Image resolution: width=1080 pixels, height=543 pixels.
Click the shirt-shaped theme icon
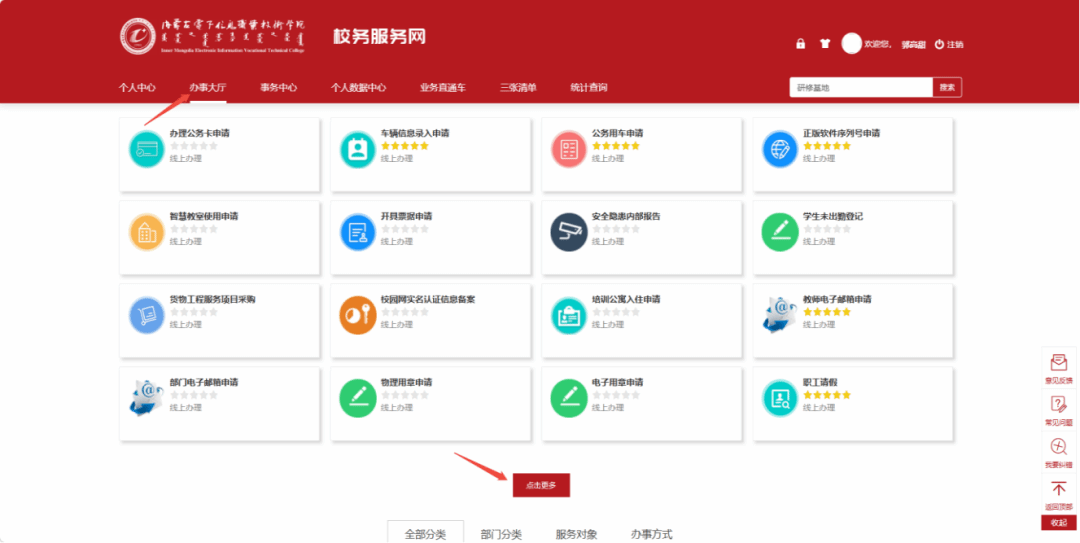(x=825, y=44)
